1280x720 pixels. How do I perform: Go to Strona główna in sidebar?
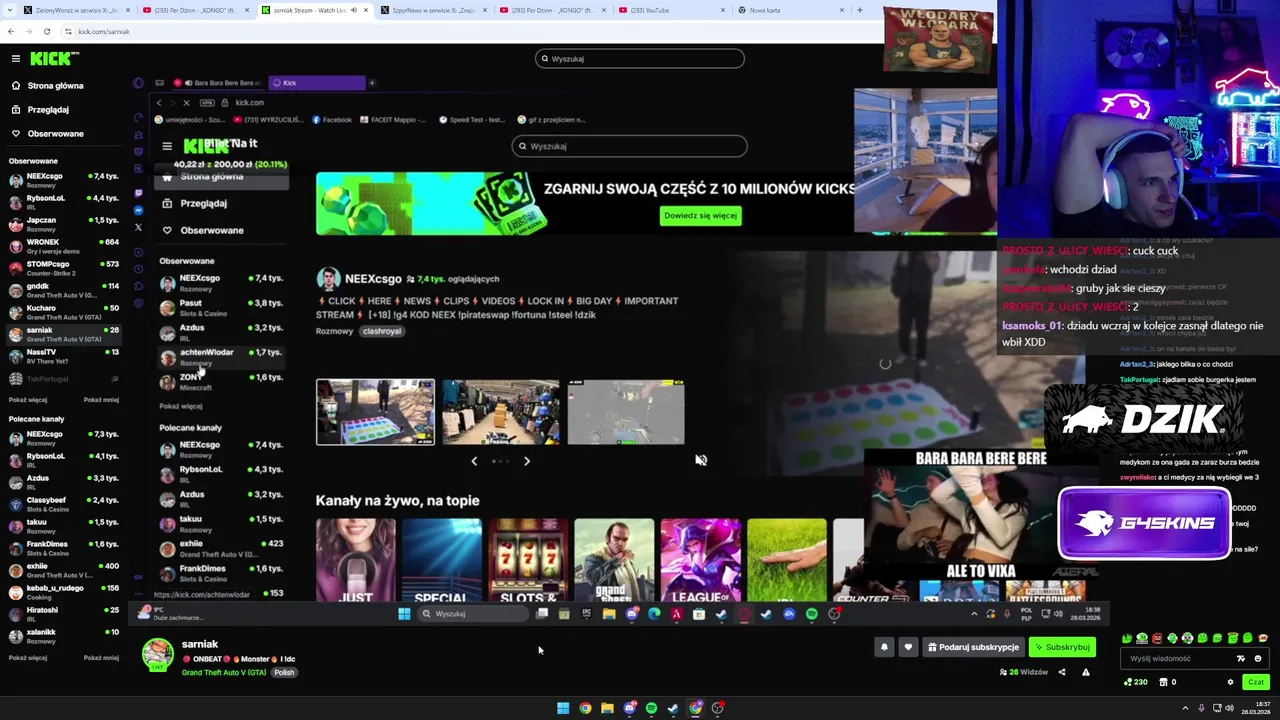(48, 85)
